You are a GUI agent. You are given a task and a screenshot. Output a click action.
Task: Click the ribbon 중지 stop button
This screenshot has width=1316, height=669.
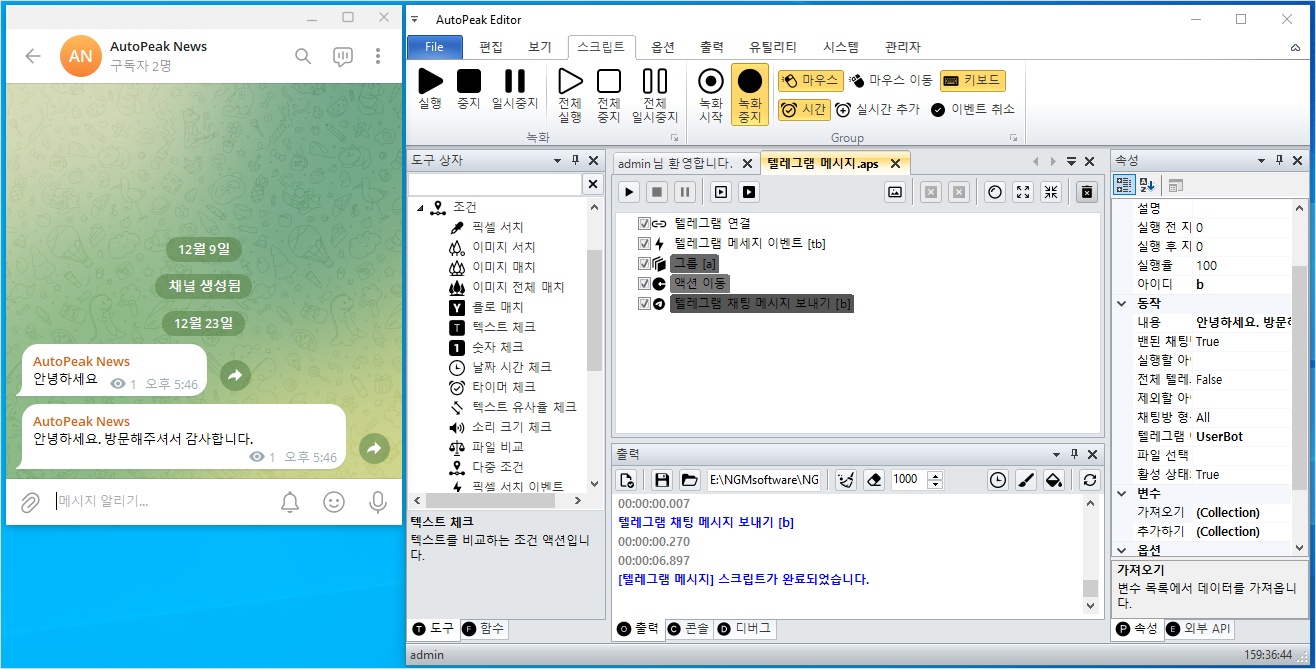(469, 88)
